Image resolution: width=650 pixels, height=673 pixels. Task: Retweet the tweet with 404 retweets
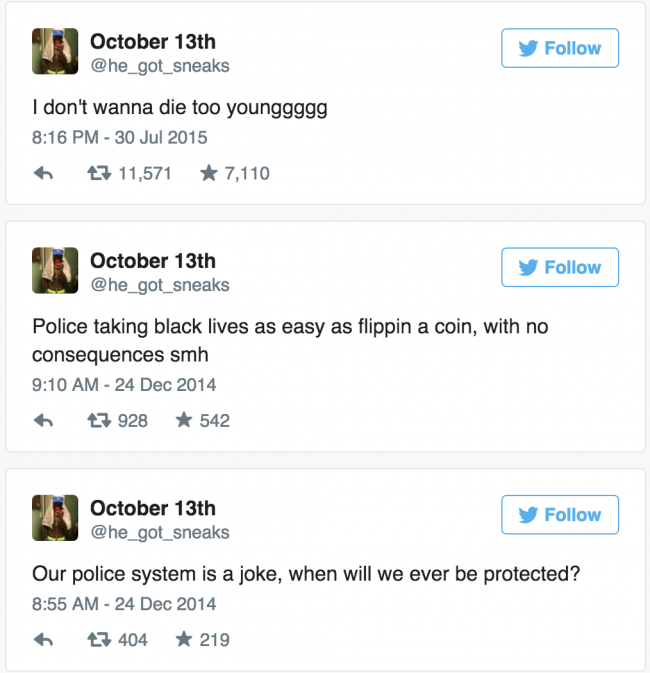(99, 640)
